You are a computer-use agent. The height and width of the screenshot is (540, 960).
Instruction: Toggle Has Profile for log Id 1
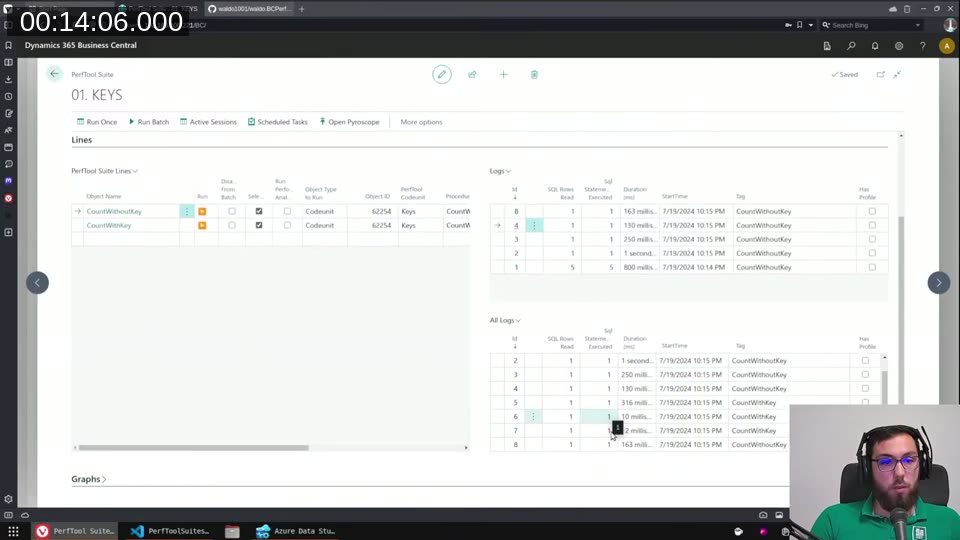tap(872, 267)
